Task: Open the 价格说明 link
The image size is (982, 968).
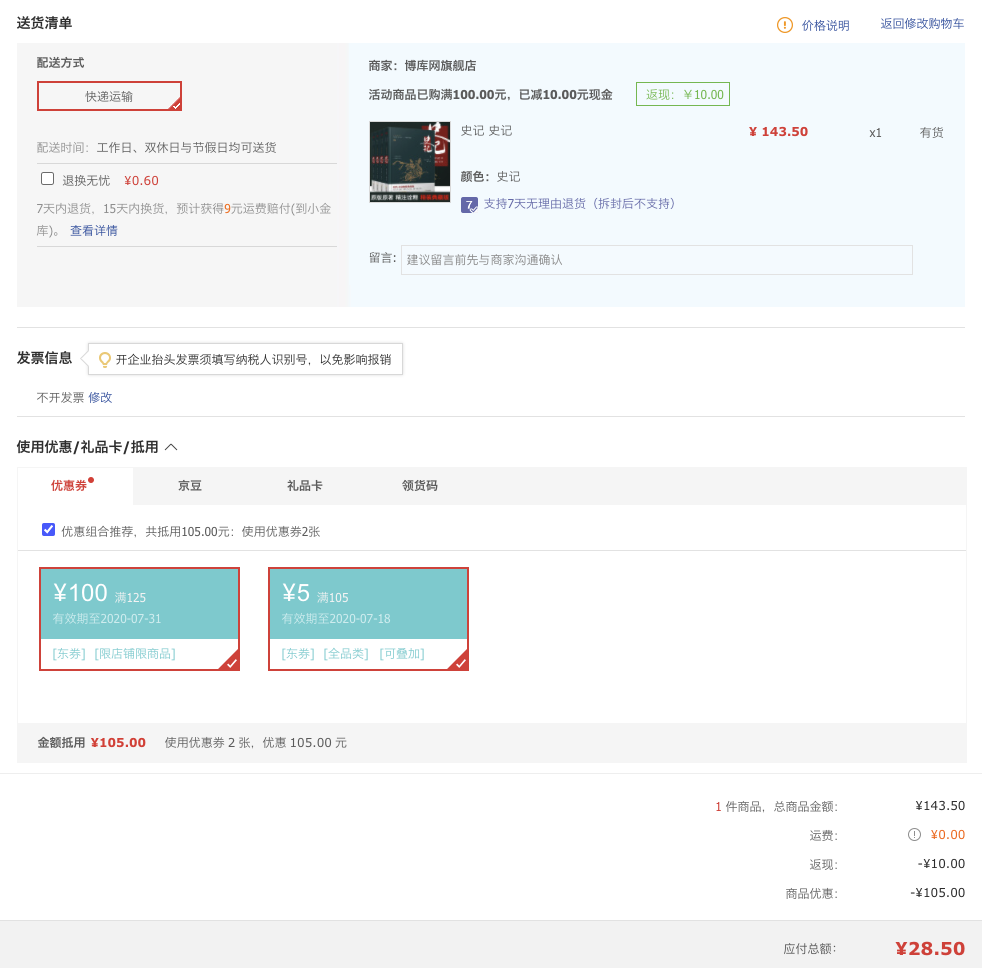Action: tap(825, 26)
